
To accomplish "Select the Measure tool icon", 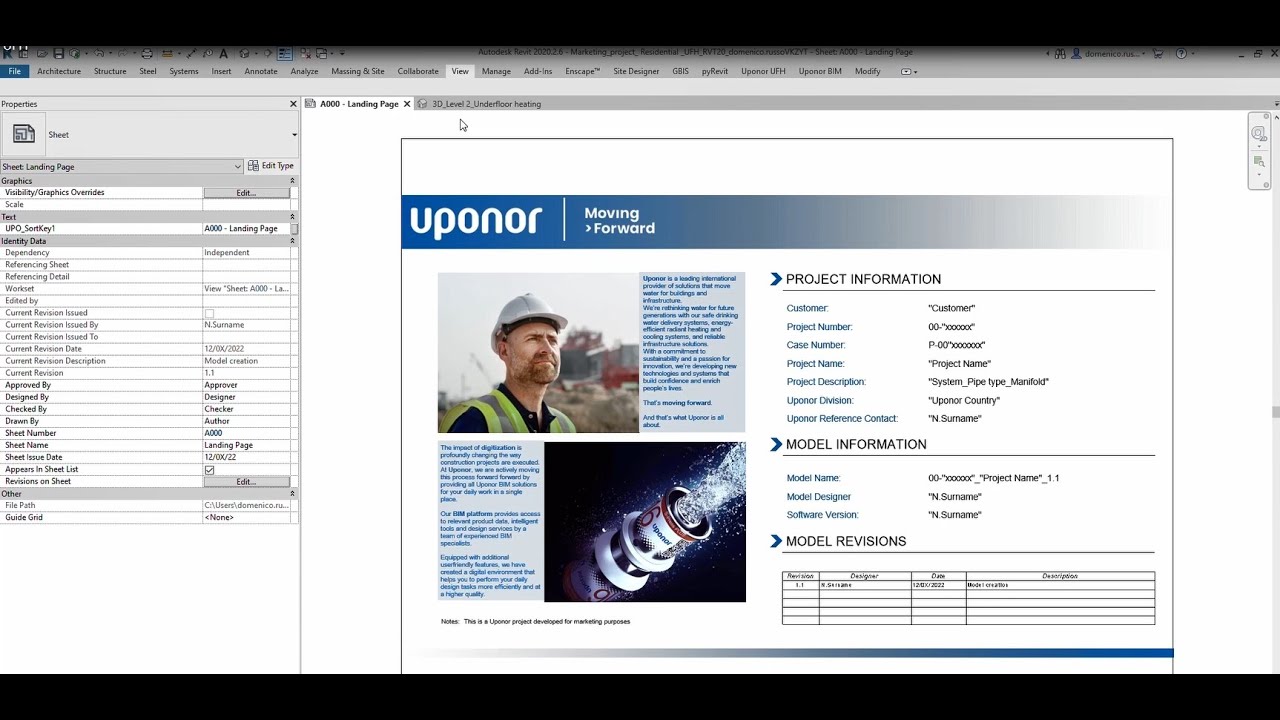I will pos(167,53).
